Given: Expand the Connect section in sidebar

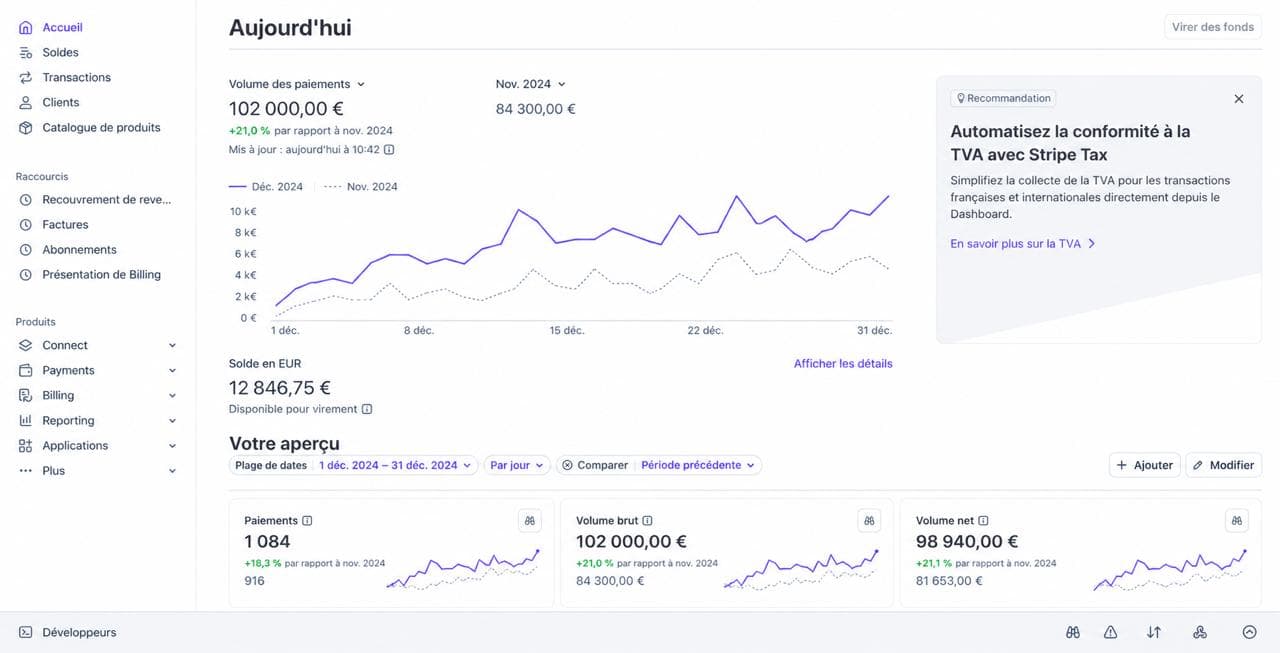Looking at the screenshot, I should point(97,345).
